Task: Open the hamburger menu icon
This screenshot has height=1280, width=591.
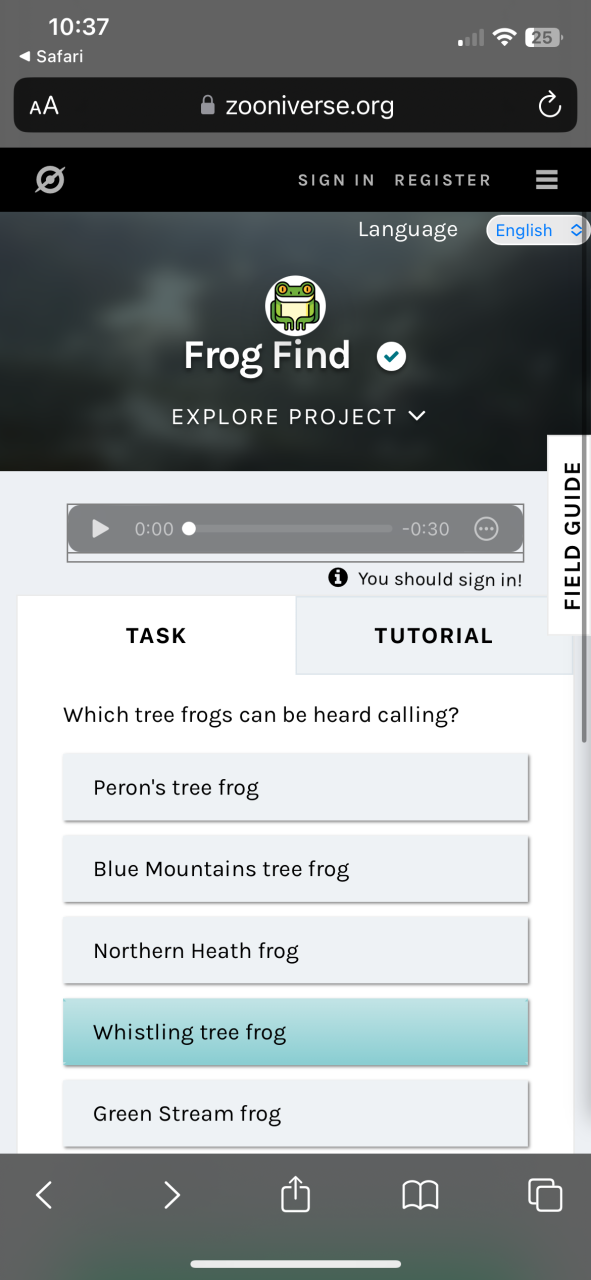Action: 546,180
